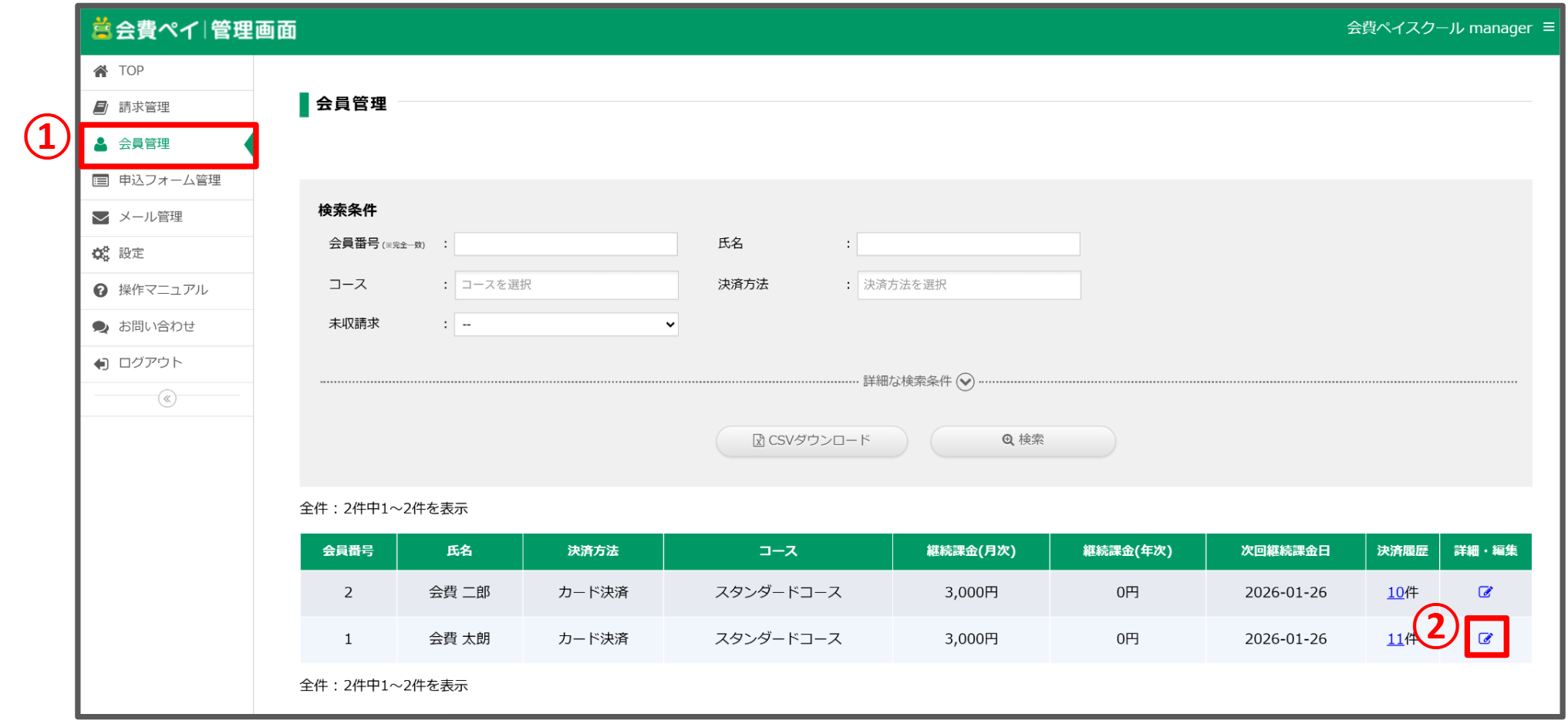Select 申込フォーム管理 in the sidebar

[169, 180]
